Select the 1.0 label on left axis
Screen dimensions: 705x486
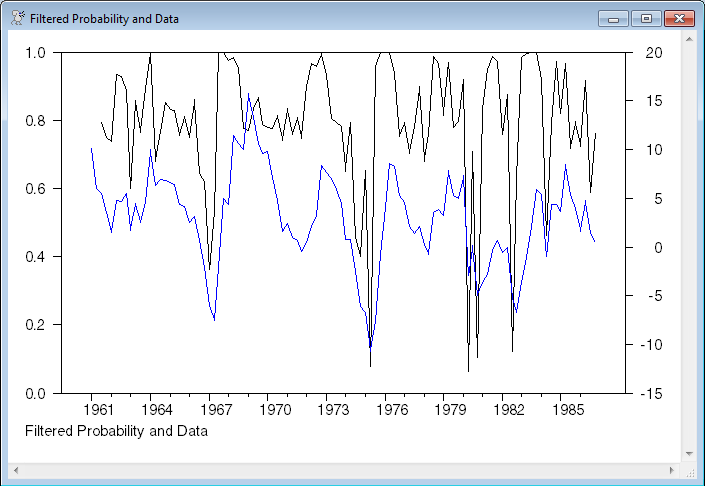(x=36, y=53)
